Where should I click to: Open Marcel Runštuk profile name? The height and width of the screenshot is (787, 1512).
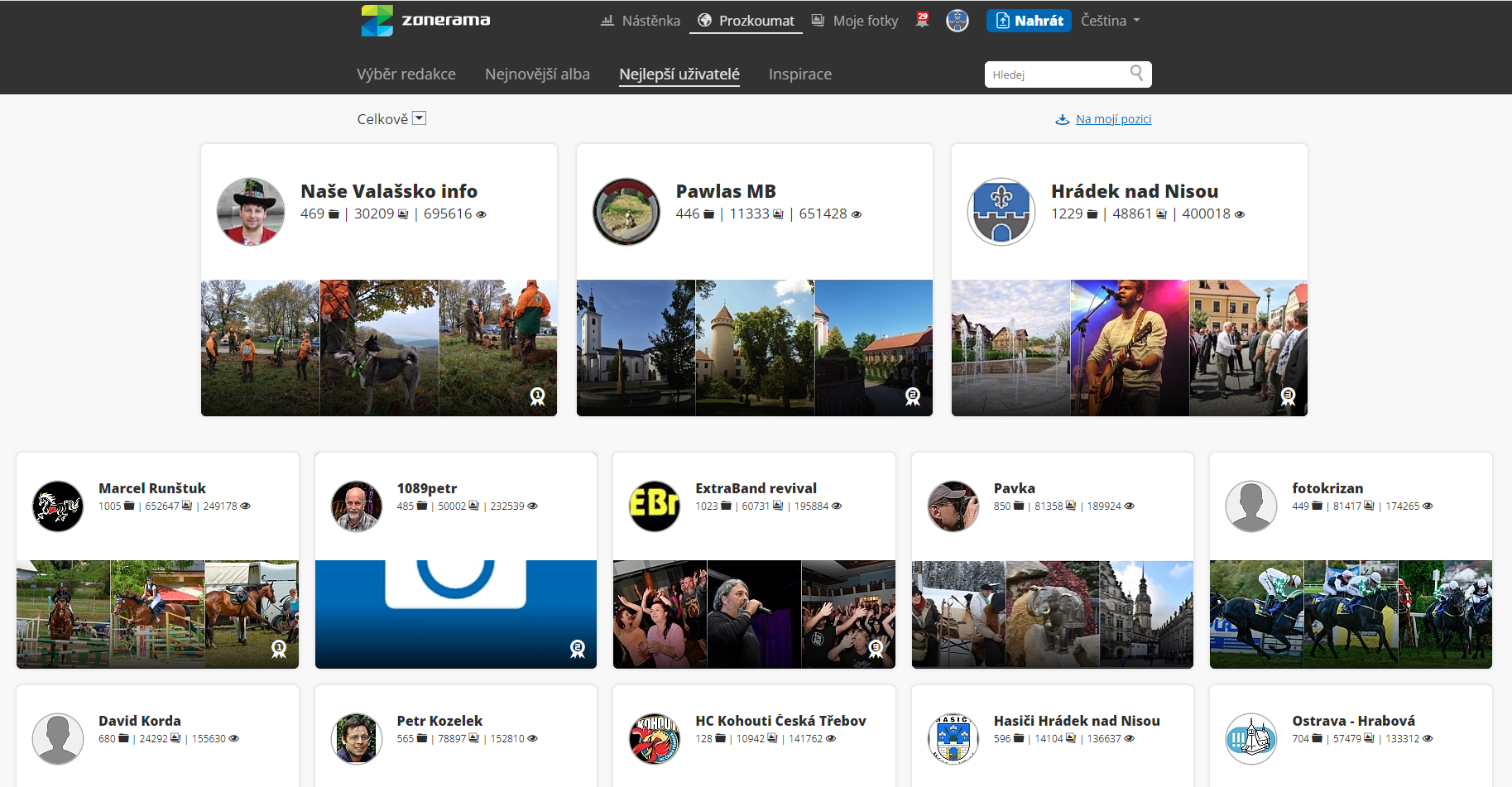152,488
